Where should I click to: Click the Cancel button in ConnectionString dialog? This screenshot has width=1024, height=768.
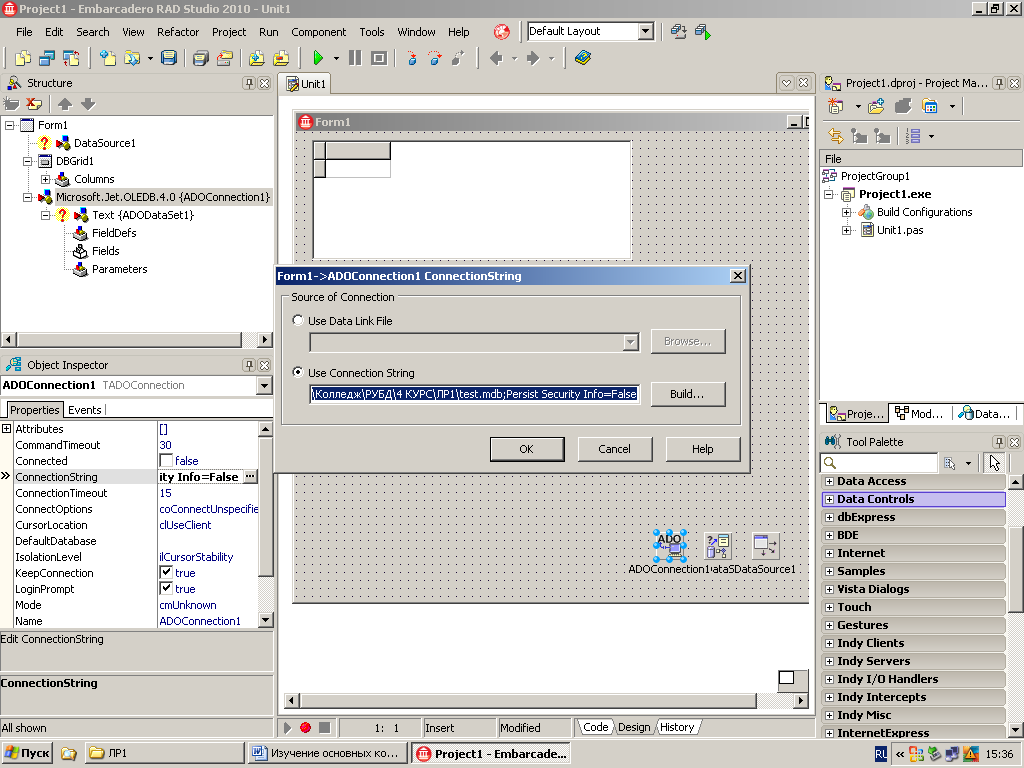pyautogui.click(x=615, y=449)
